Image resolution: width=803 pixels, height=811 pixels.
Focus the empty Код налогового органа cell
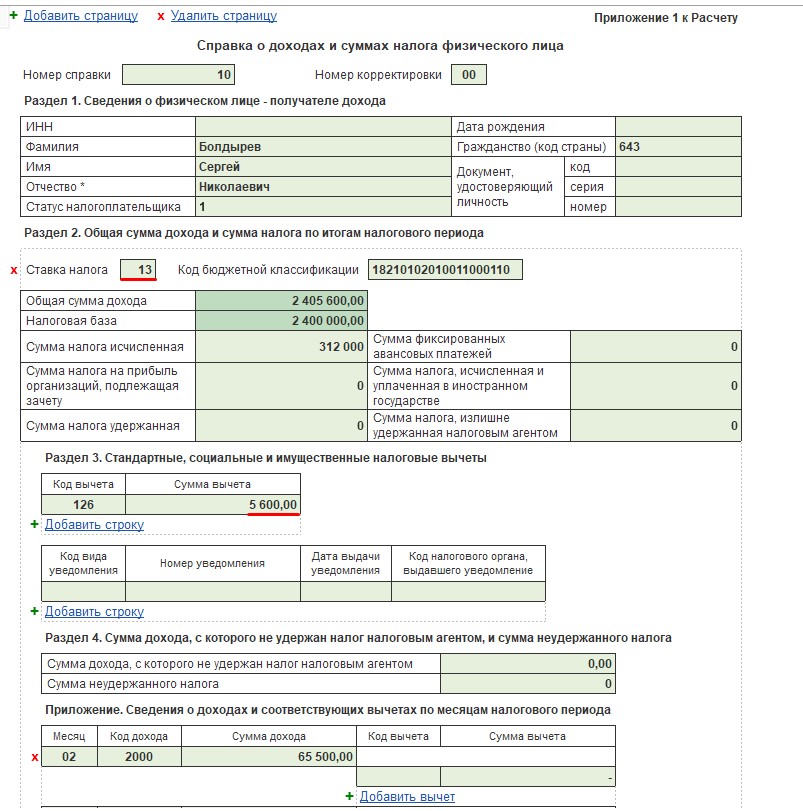point(468,591)
